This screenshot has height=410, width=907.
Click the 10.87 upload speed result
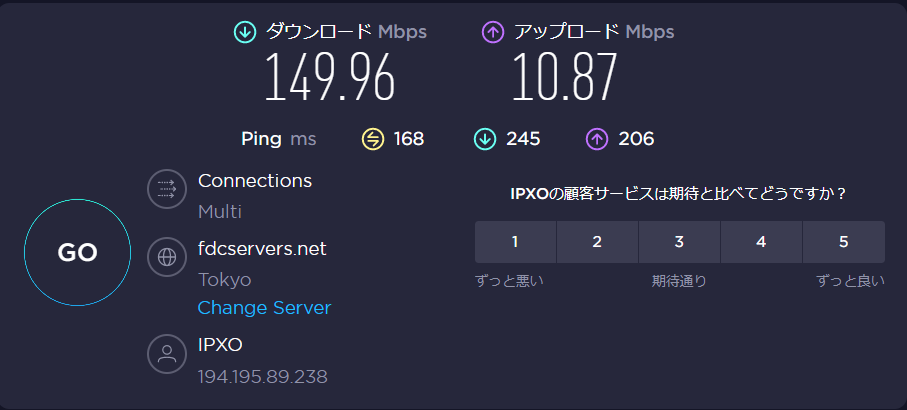pos(564,79)
